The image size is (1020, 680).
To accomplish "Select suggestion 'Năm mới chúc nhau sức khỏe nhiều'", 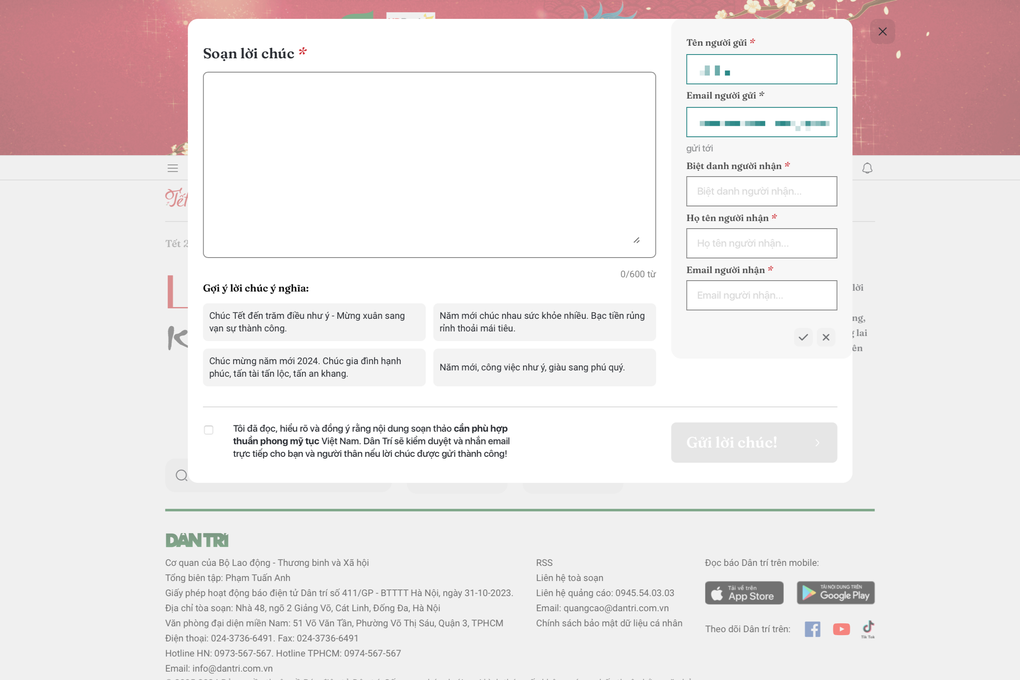I will pos(544,322).
